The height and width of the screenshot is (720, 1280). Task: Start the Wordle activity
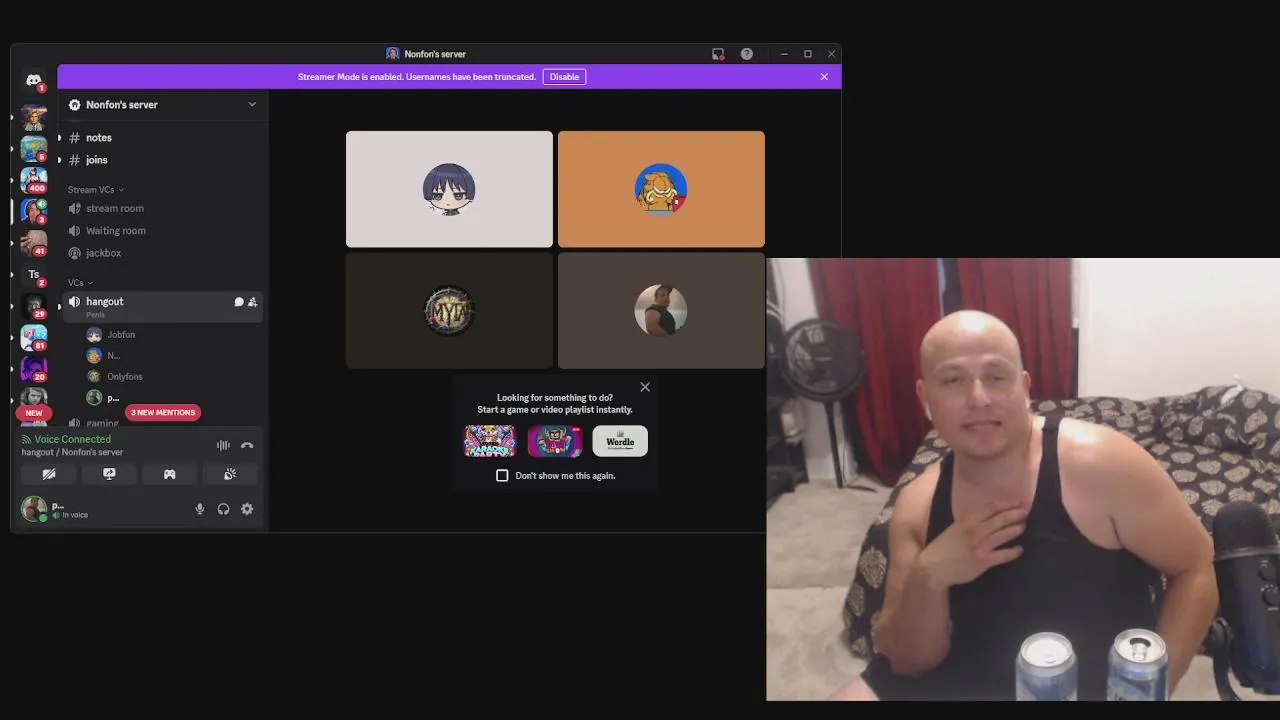point(620,441)
